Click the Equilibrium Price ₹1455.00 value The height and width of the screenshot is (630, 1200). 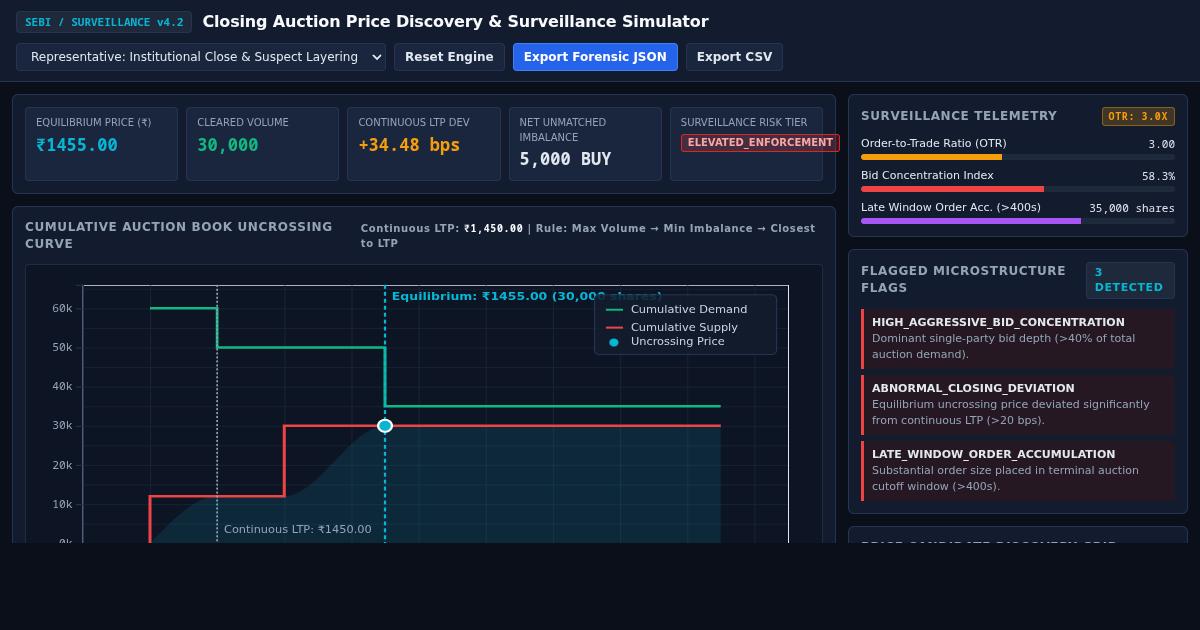77,145
